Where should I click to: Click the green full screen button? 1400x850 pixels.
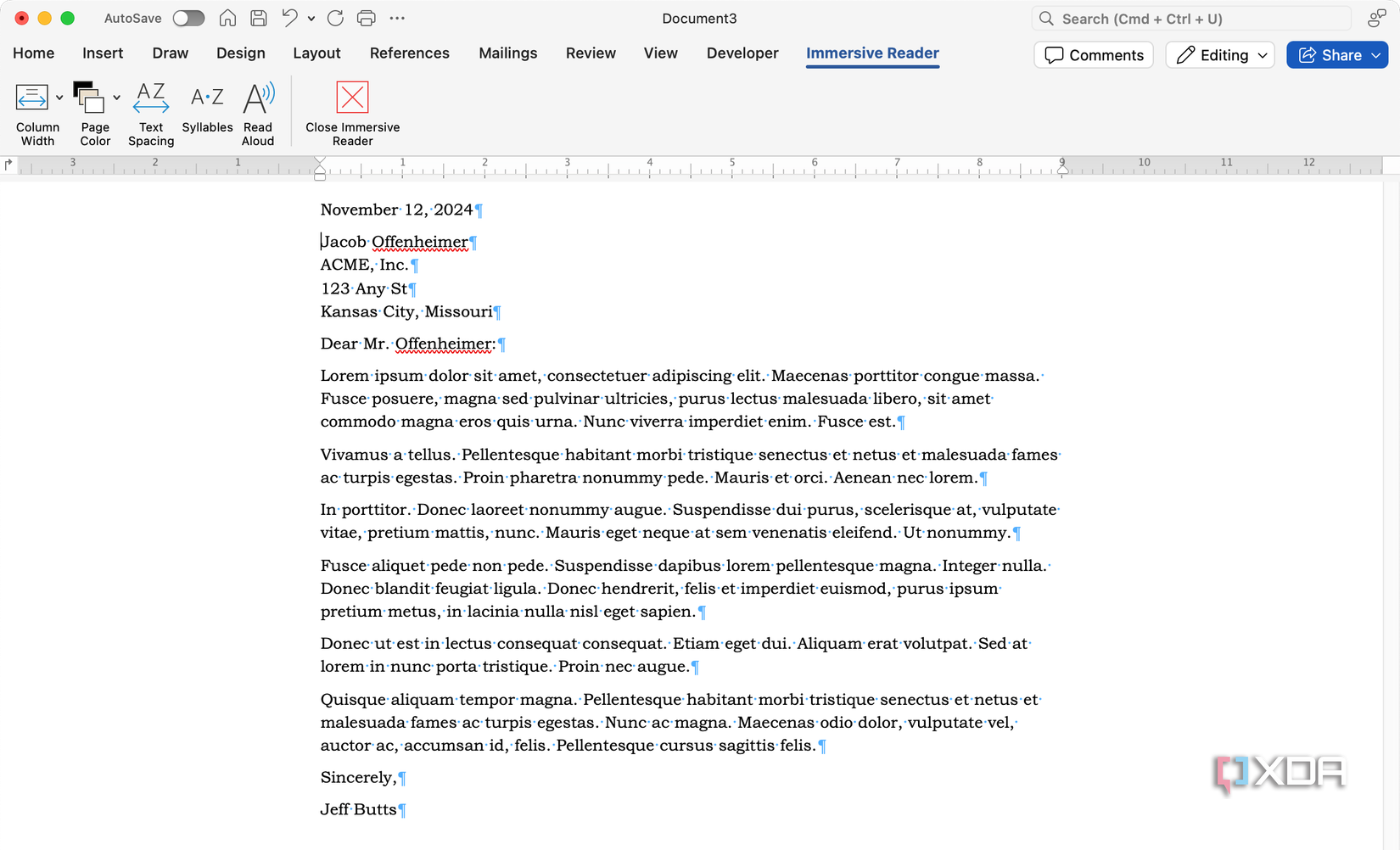68,18
